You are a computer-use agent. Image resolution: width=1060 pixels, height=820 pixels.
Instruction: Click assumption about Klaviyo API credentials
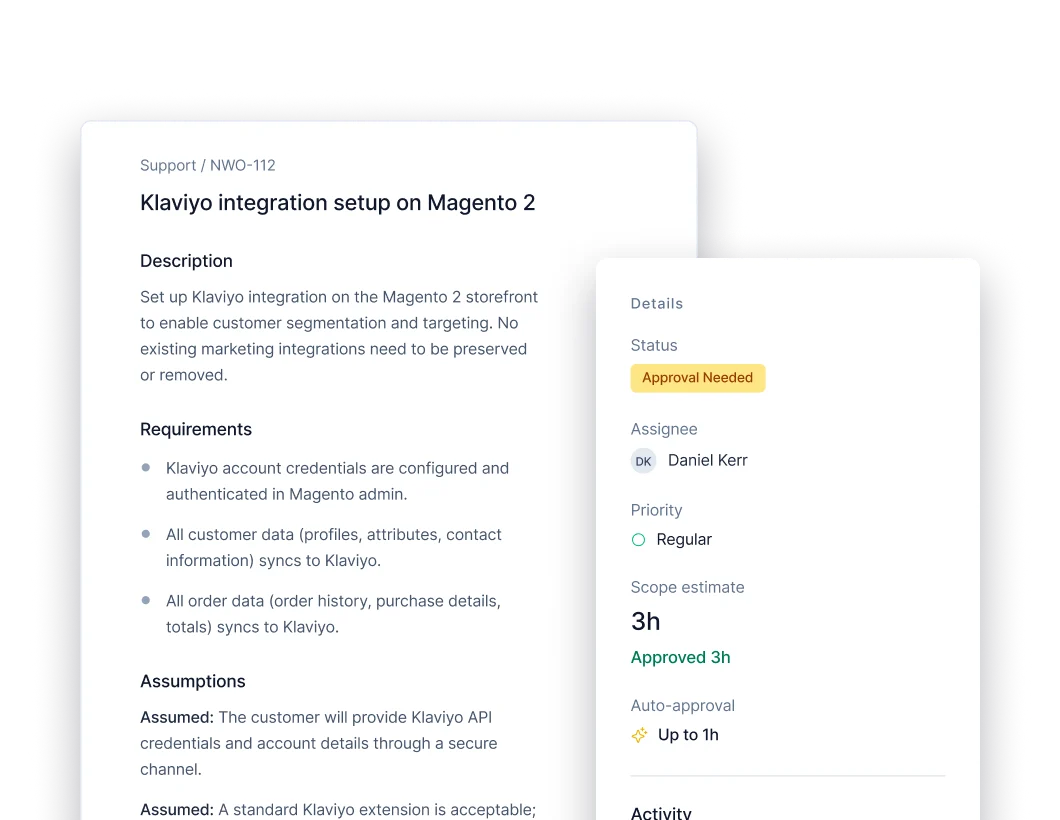(318, 743)
